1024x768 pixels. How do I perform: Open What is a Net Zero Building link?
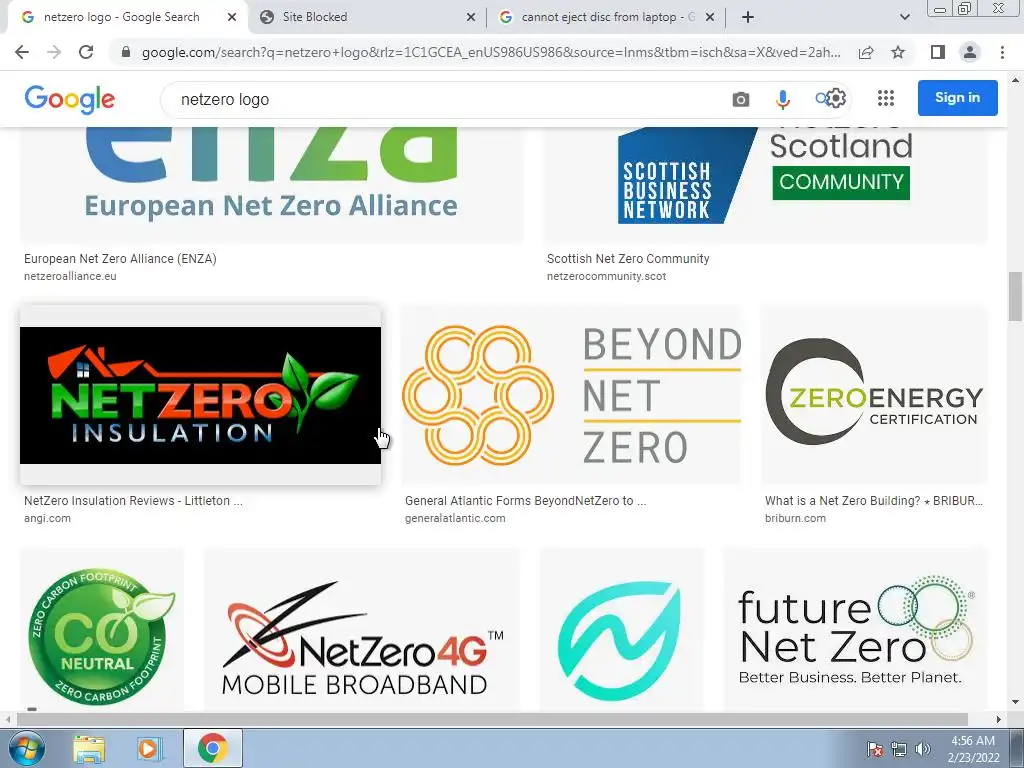pos(874,501)
